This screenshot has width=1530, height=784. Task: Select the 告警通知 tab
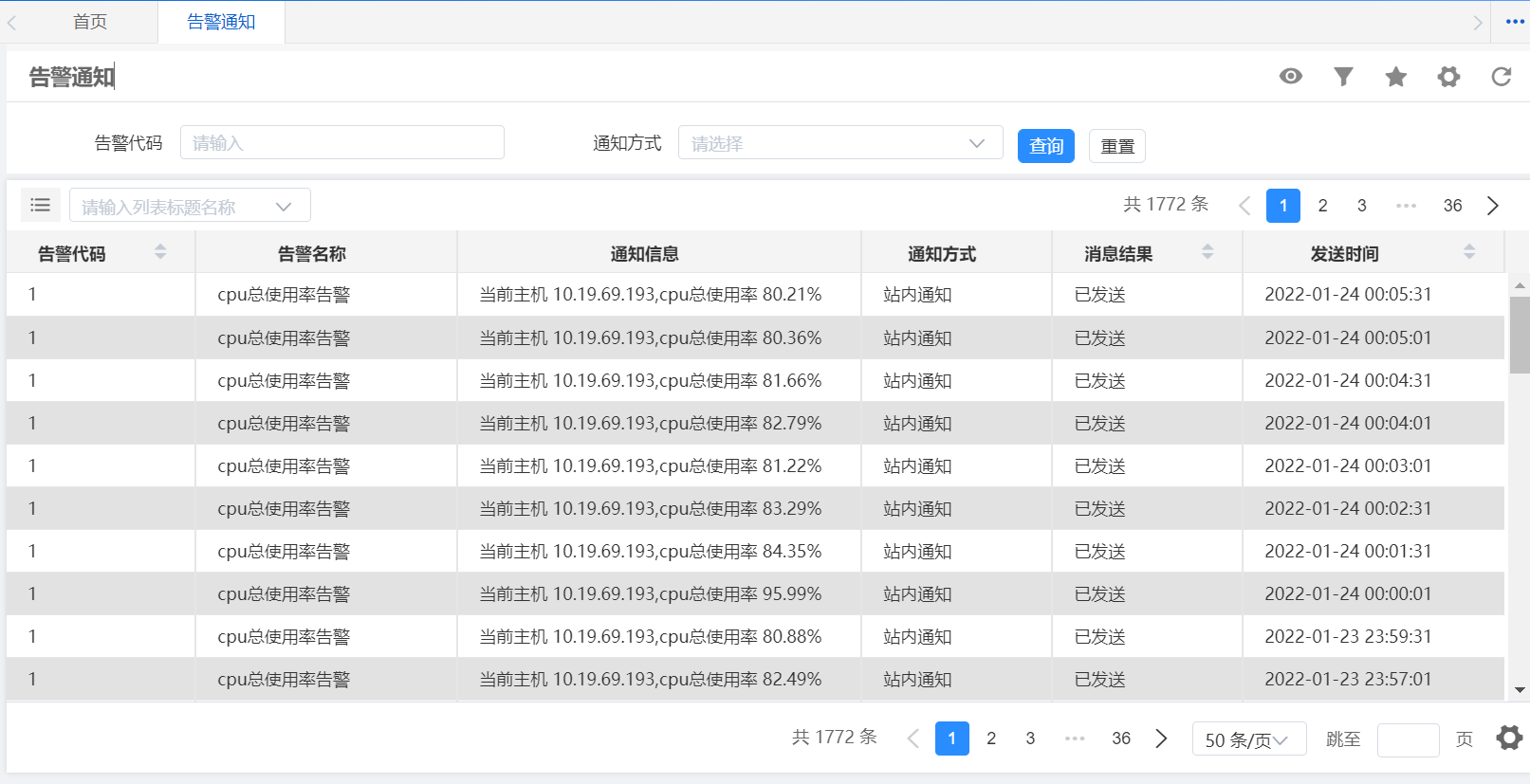tap(221, 22)
